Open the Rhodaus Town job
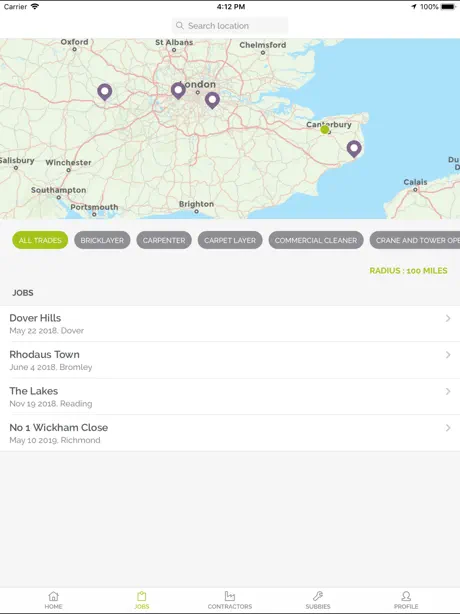 pyautogui.click(x=230, y=360)
